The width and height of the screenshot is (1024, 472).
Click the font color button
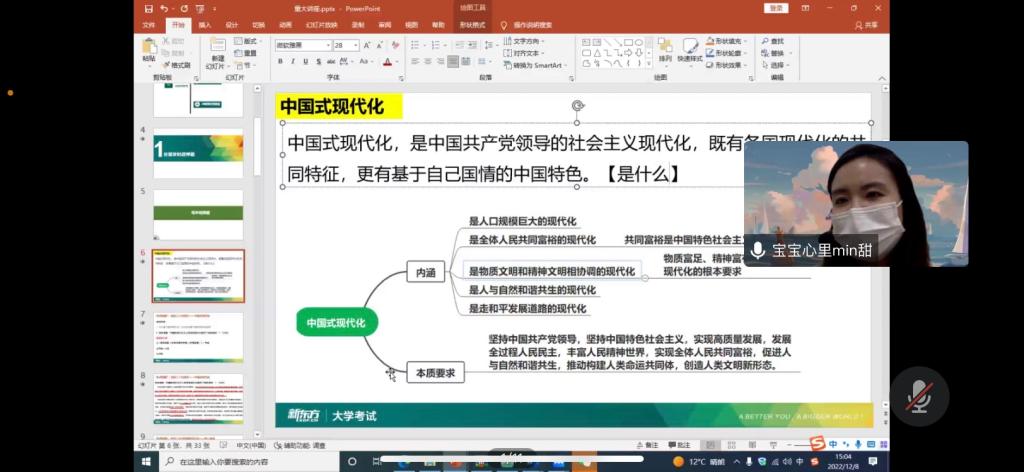387,62
